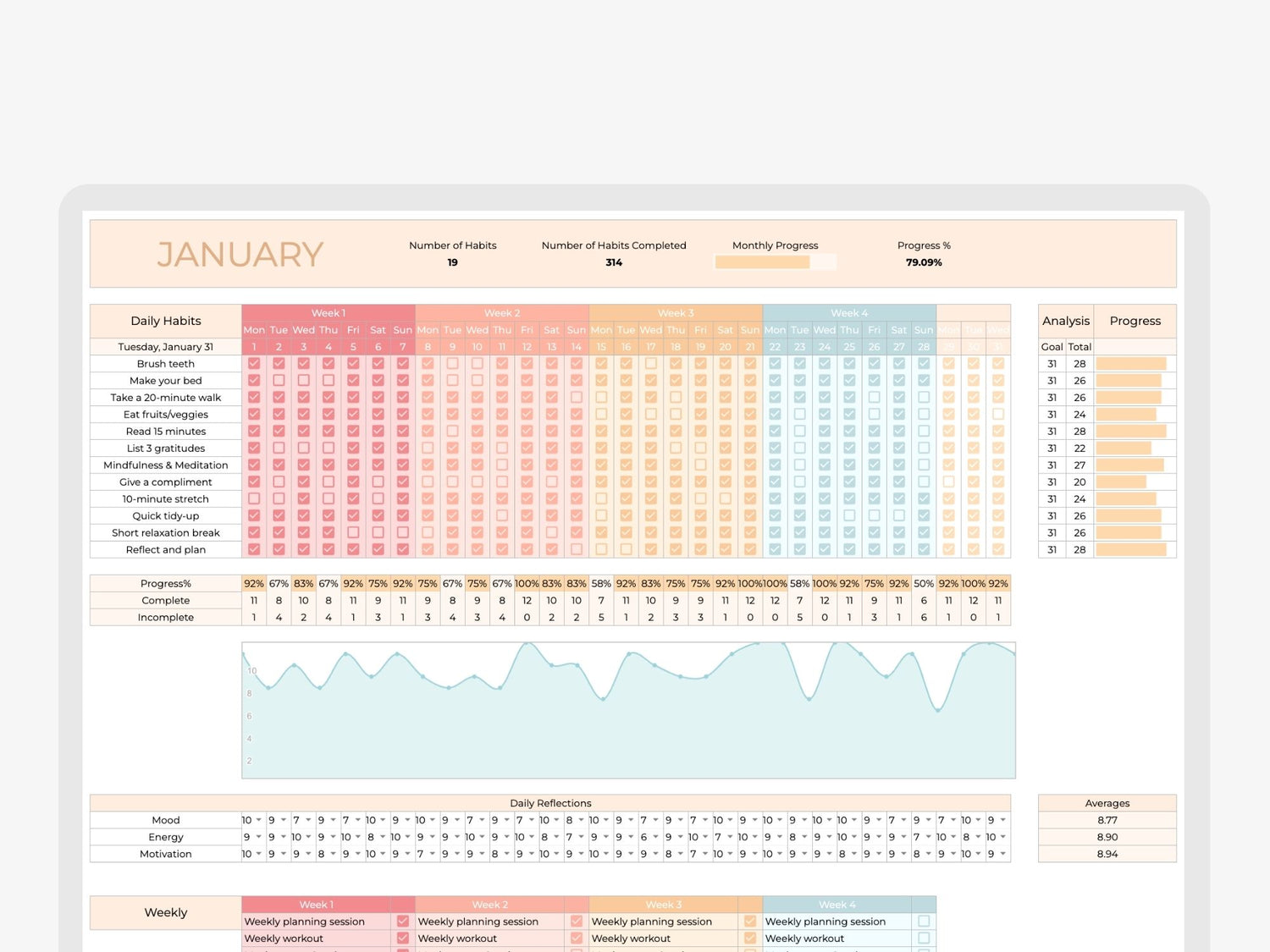
Task: Select the Week 1 header
Action: 329,313
